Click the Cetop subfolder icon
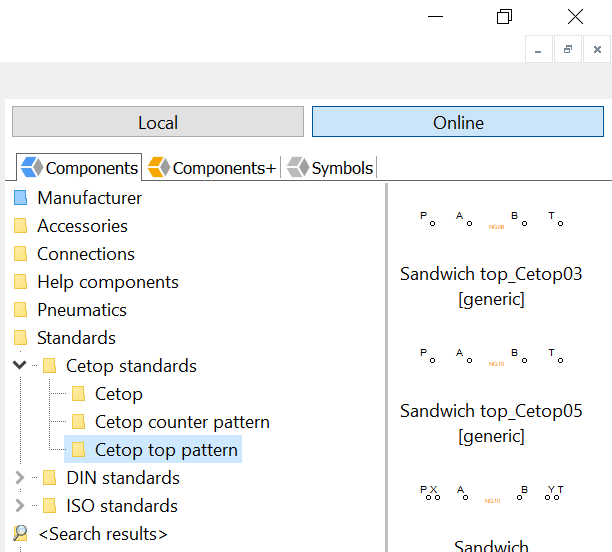The width and height of the screenshot is (612, 552). click(x=78, y=394)
